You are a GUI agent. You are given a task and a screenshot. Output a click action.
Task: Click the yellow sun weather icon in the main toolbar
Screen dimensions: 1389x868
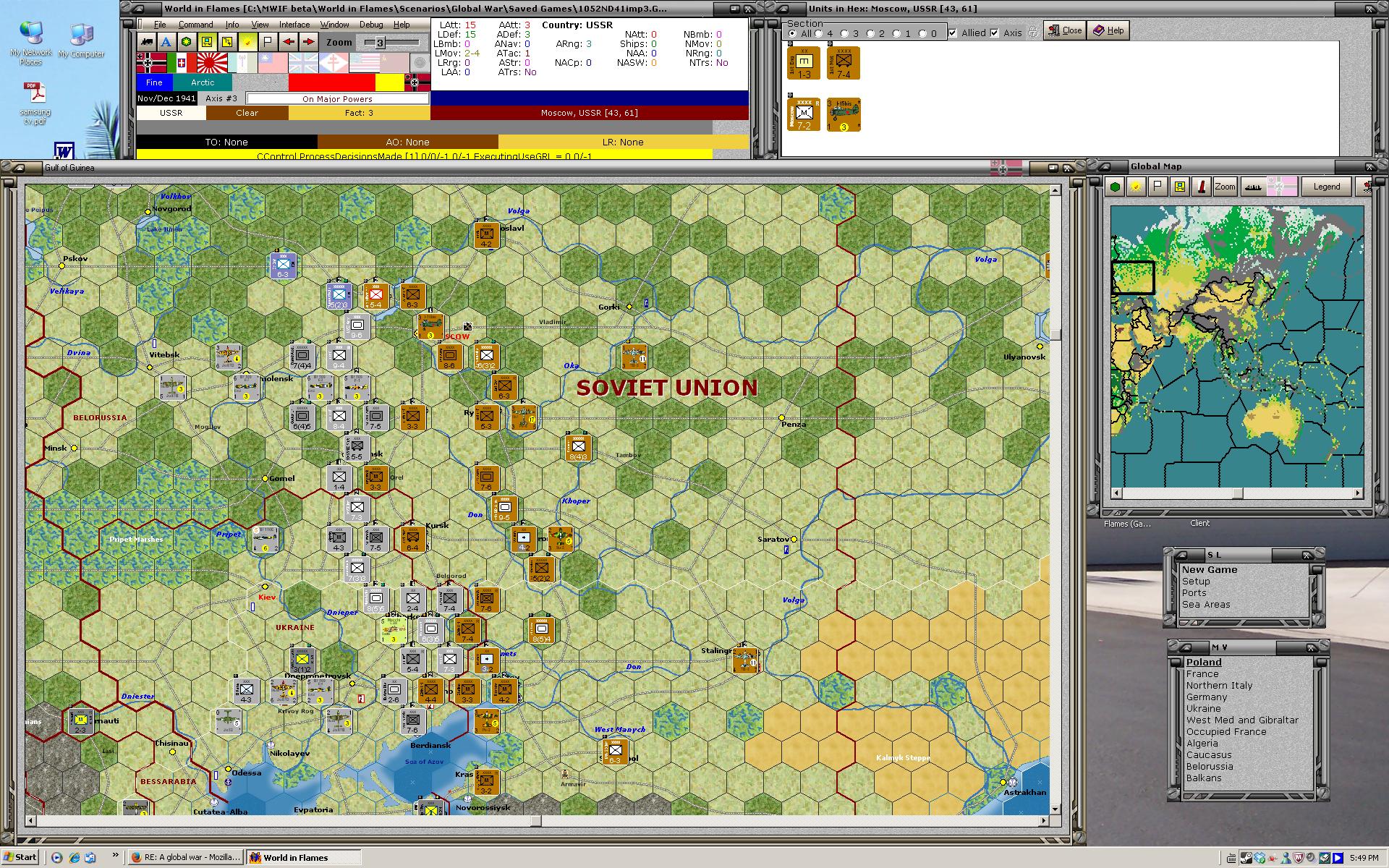[x=247, y=42]
